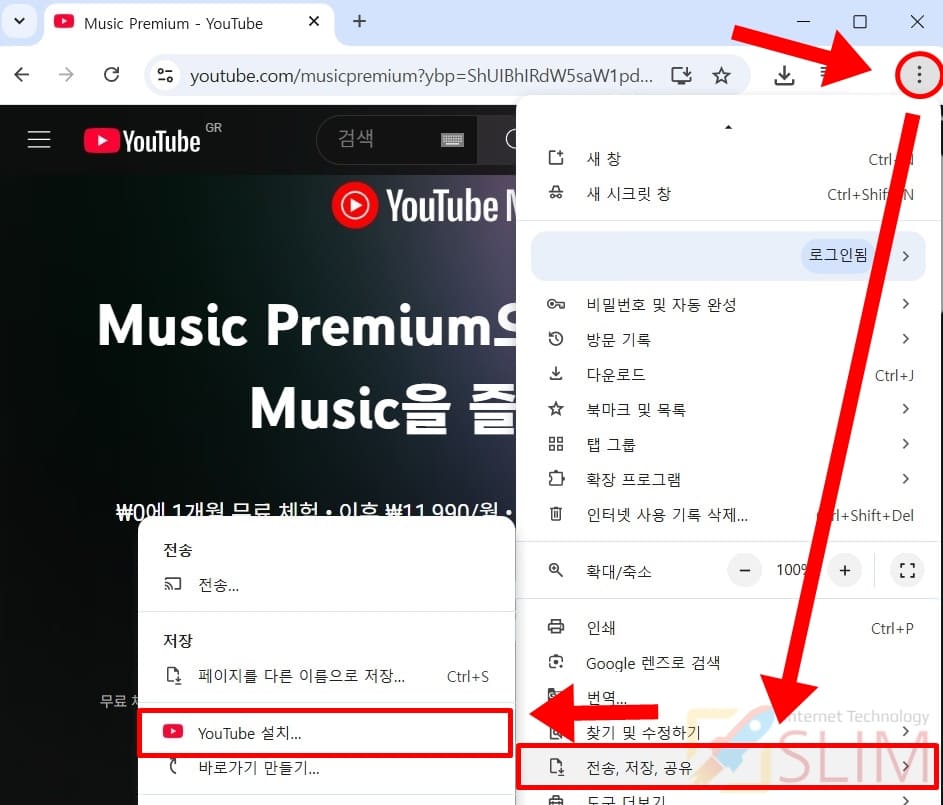Expand 북마크 및 목록 submenu
The width and height of the screenshot is (943, 805).
(x=730, y=409)
